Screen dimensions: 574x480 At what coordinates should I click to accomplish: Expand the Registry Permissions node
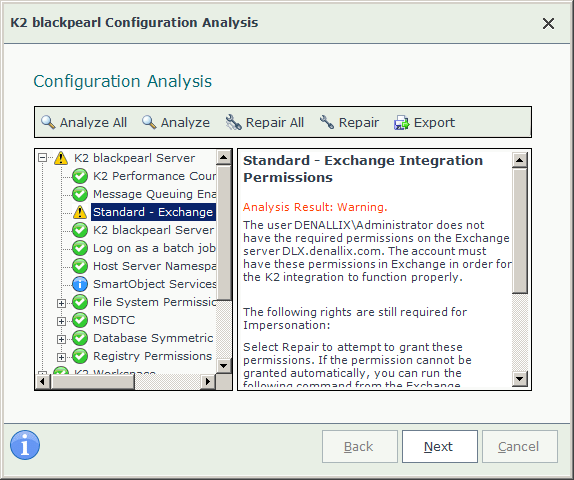pyautogui.click(x=61, y=357)
